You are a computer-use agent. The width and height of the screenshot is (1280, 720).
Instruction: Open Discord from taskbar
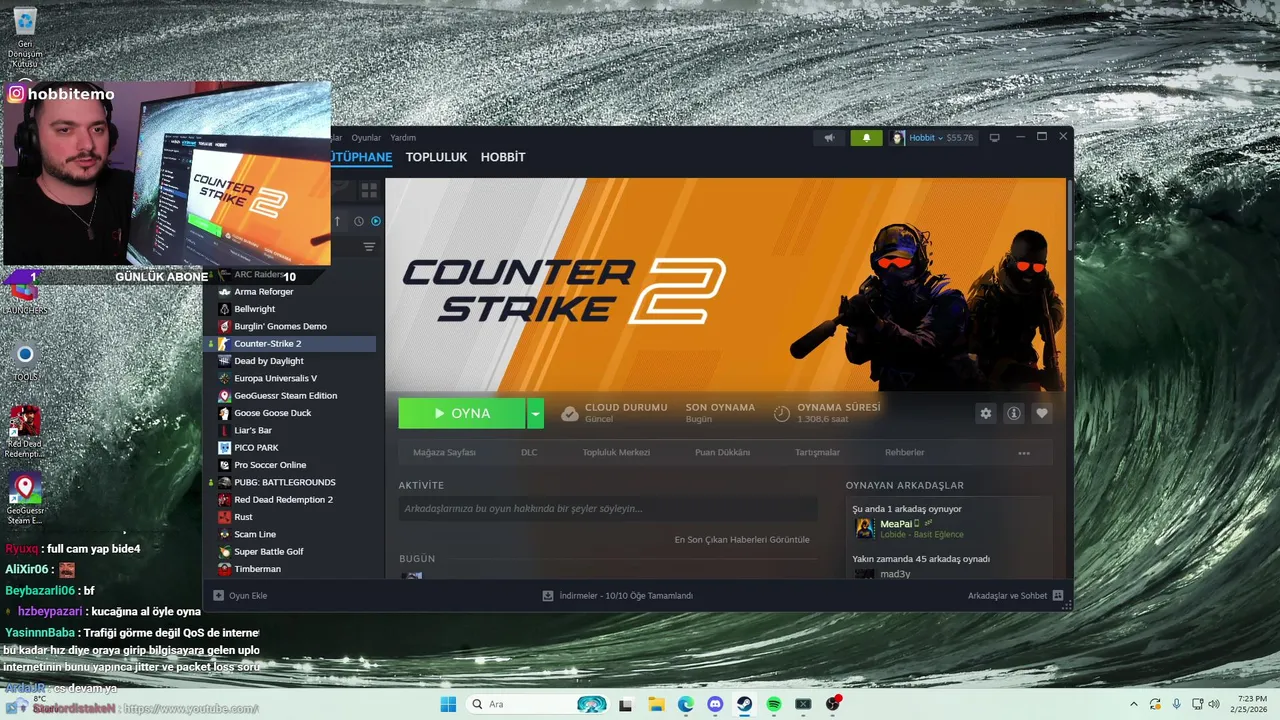[x=715, y=704]
